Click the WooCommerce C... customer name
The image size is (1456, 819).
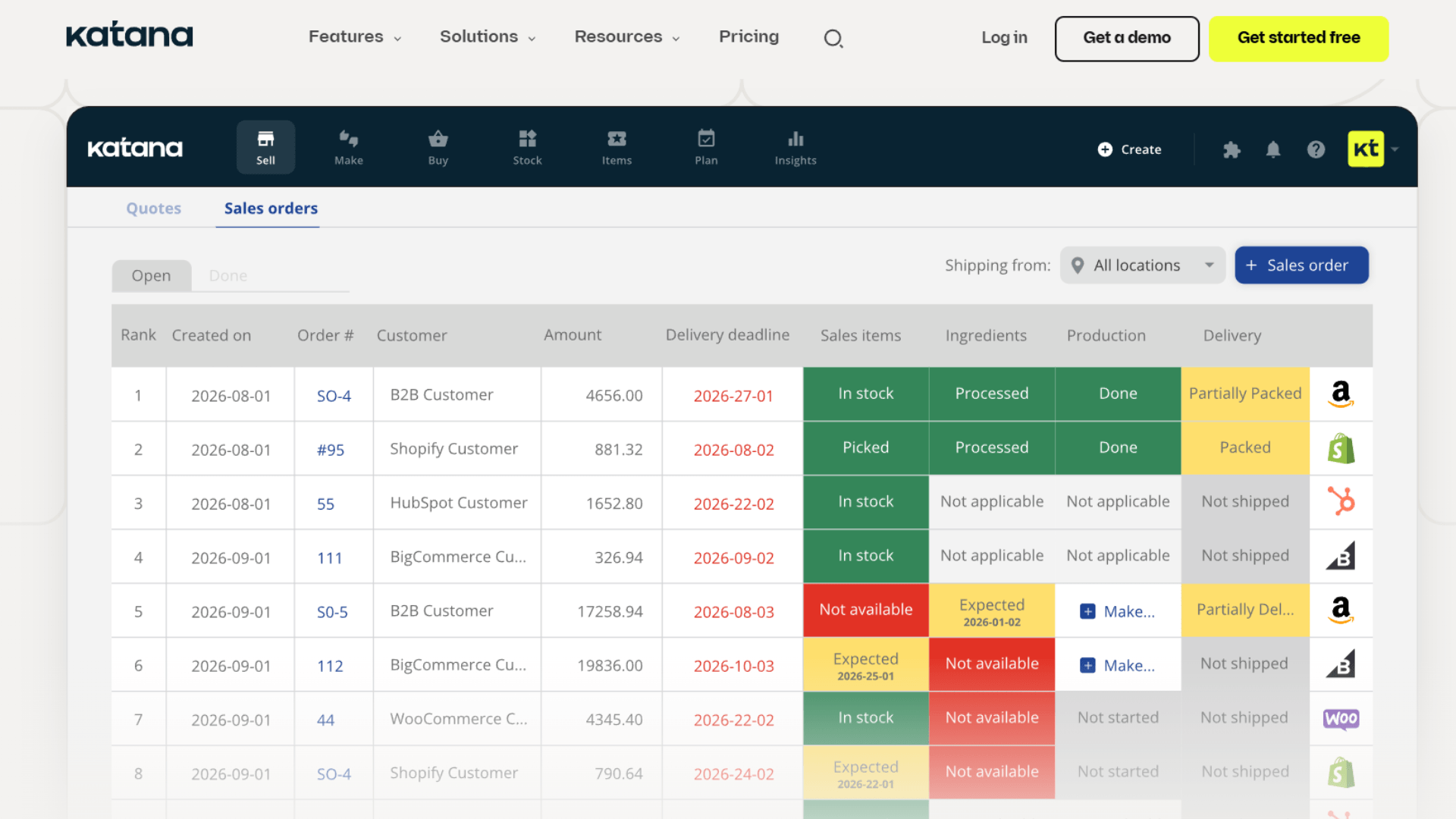[459, 719]
